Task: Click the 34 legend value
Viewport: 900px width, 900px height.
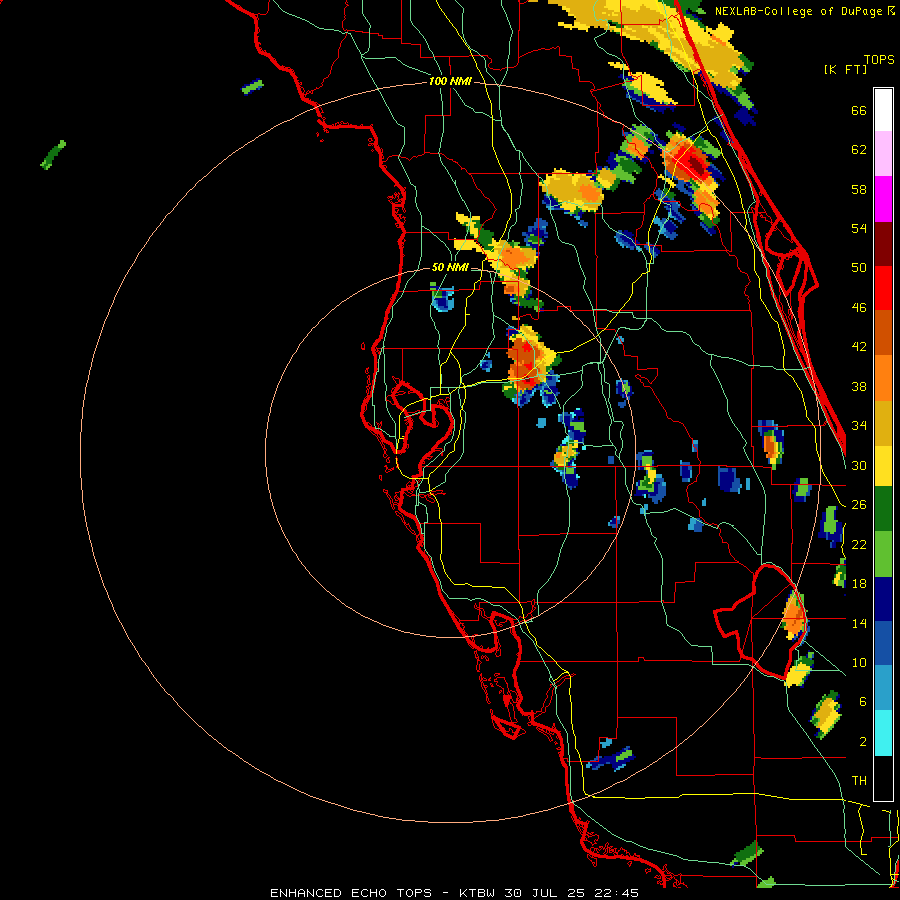Action: [x=859, y=425]
